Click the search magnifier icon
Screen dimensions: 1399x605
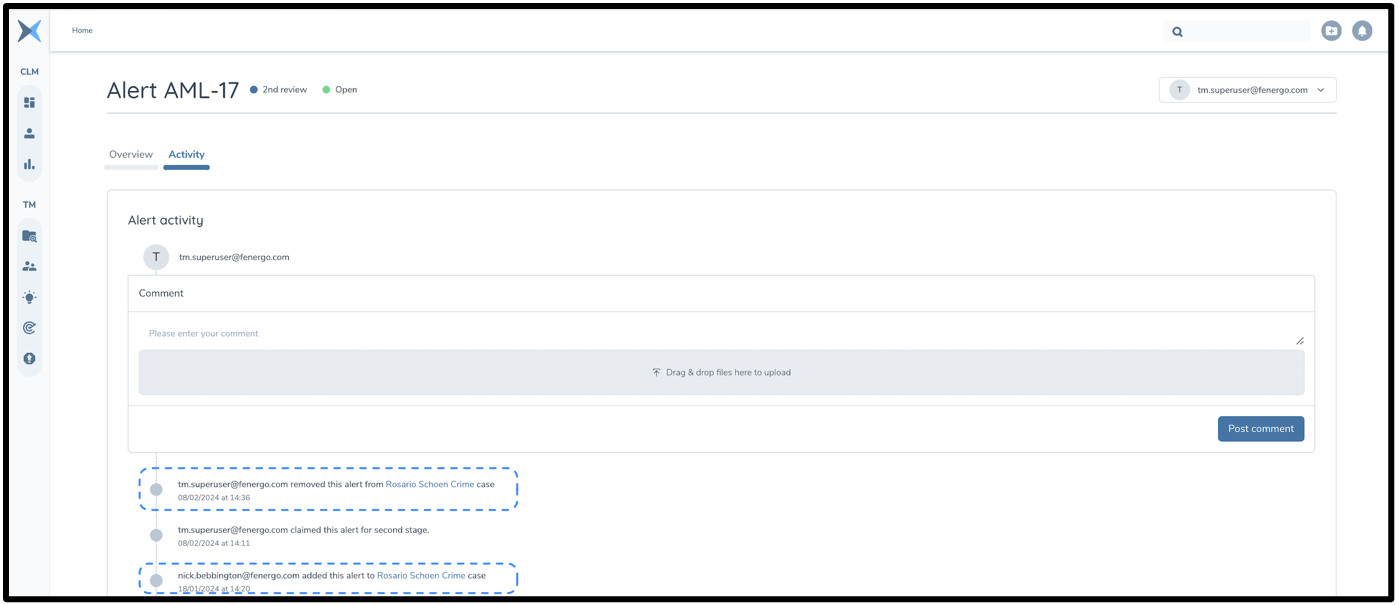1178,32
